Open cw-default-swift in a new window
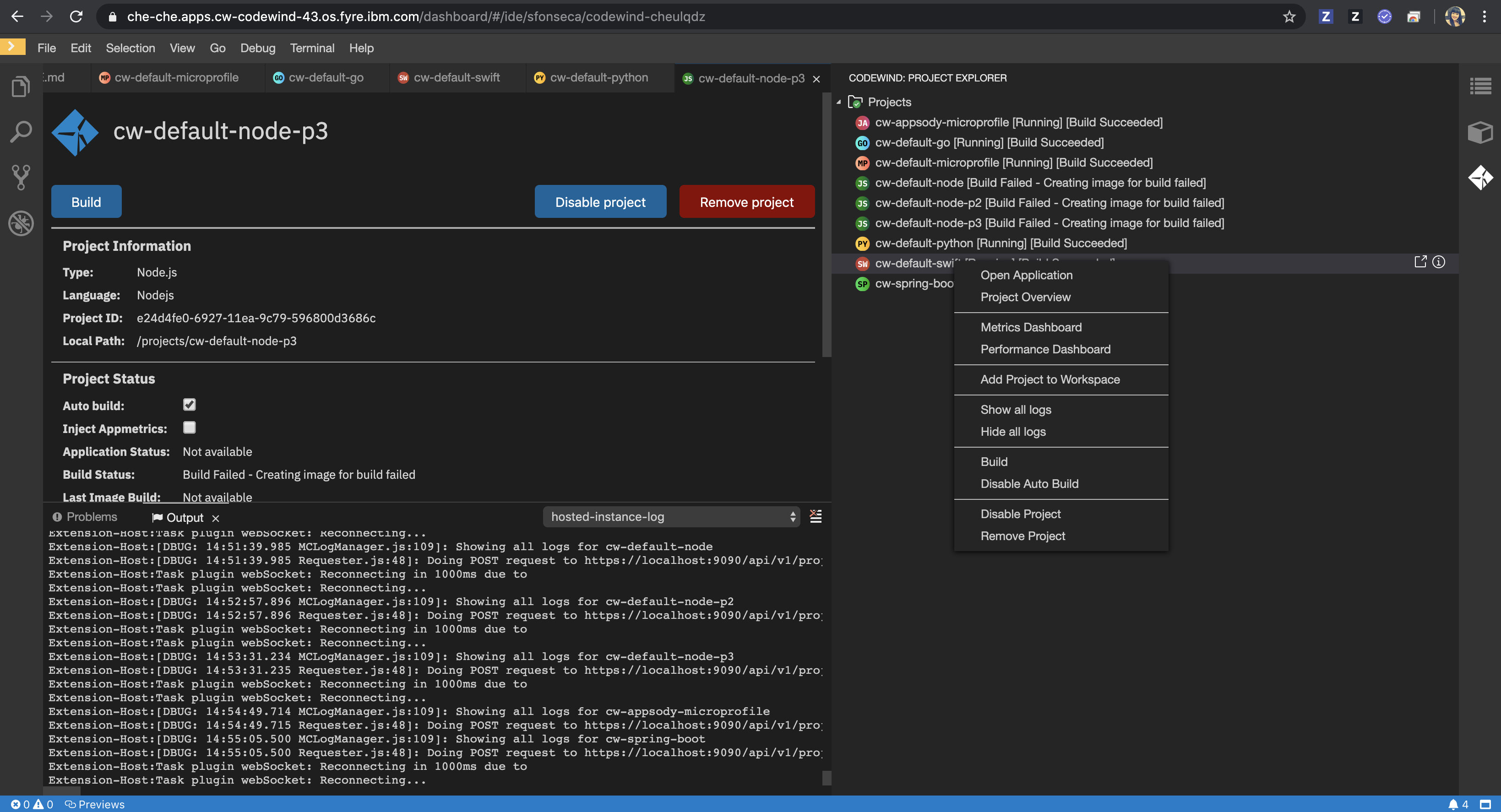Viewport: 1501px width, 812px height. (x=1420, y=261)
